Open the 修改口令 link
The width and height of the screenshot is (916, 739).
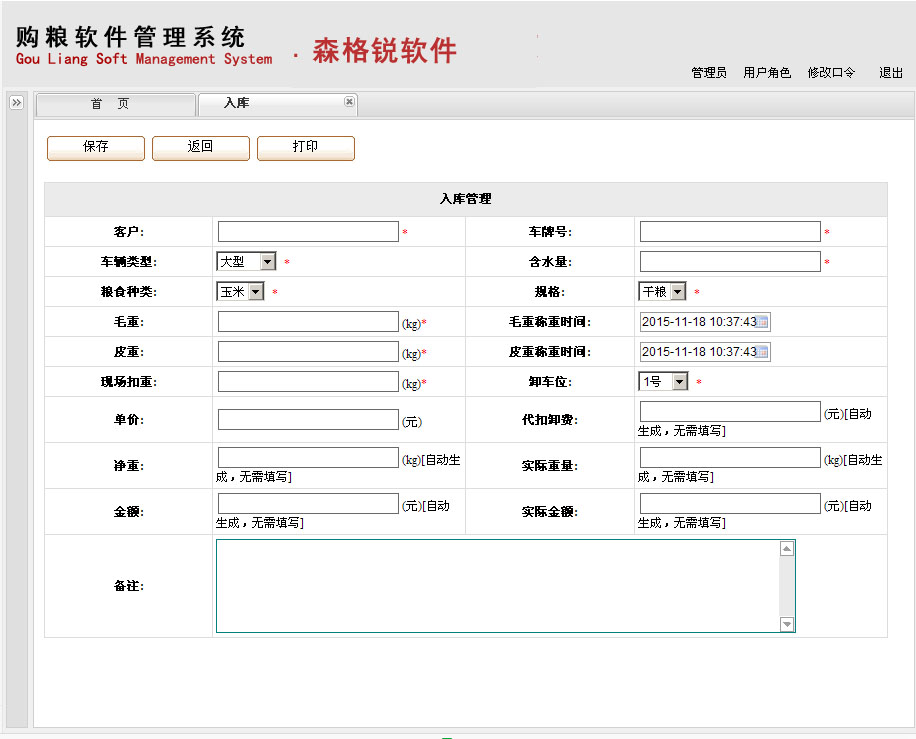click(831, 73)
